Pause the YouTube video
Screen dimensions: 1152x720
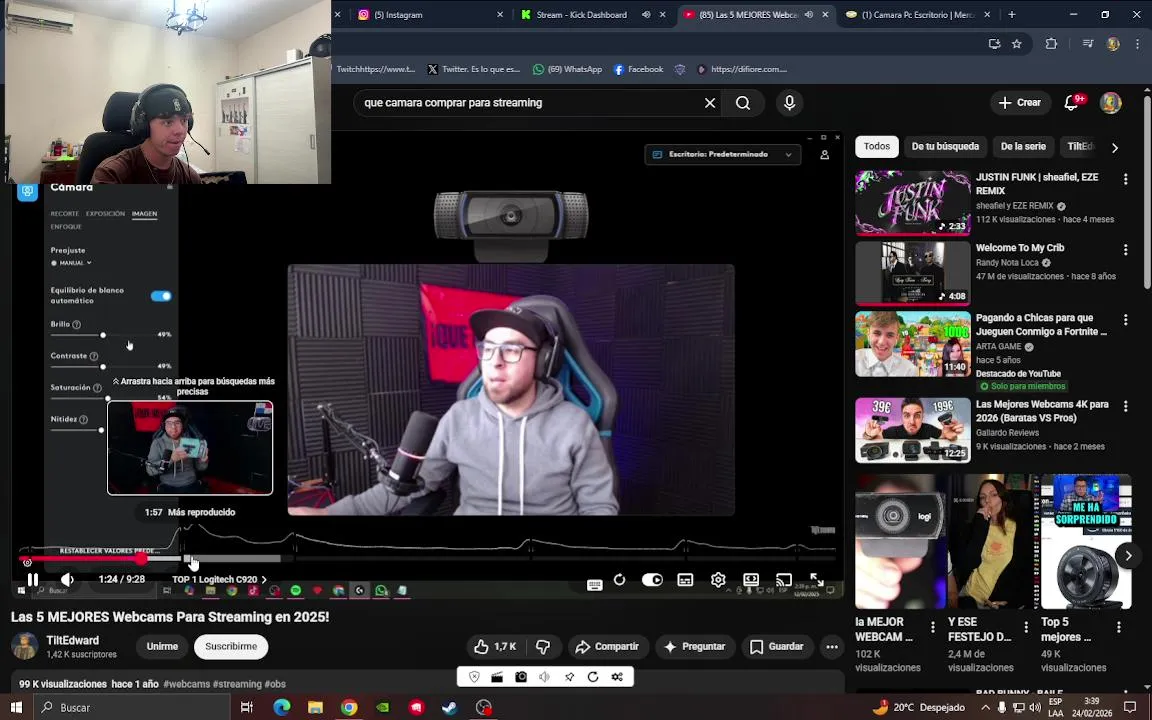(32, 580)
